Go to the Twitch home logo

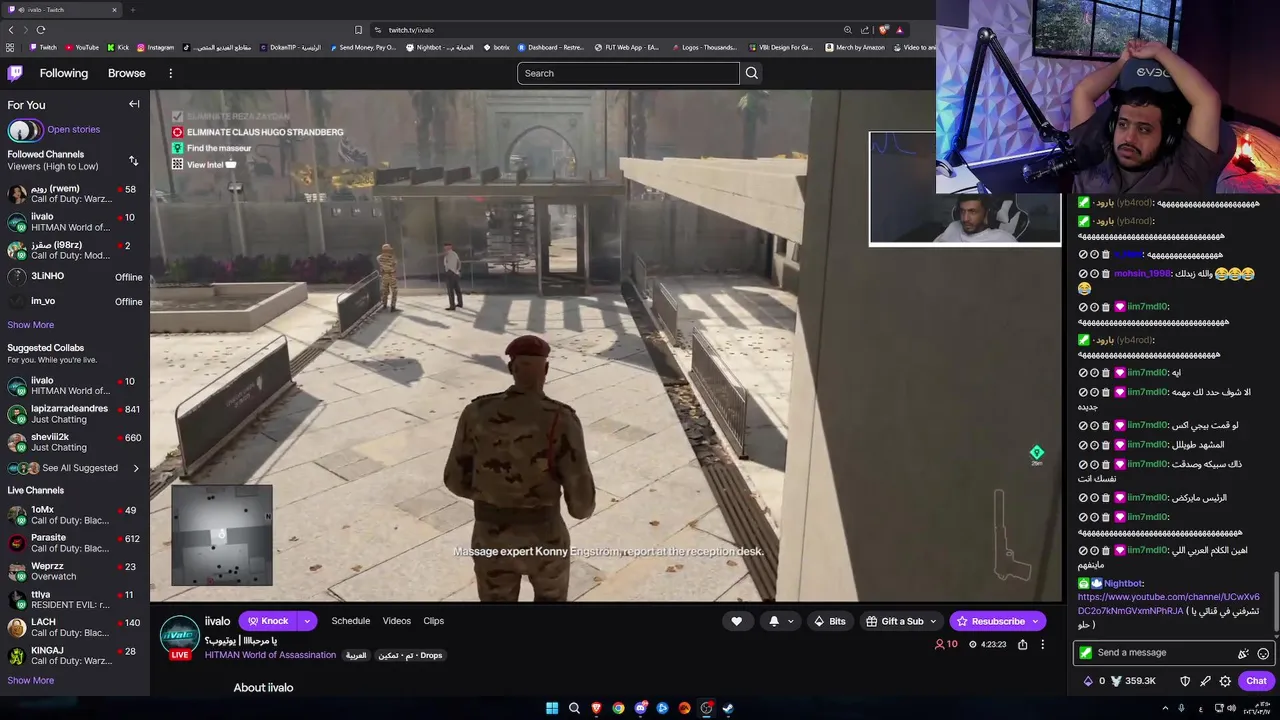point(15,73)
